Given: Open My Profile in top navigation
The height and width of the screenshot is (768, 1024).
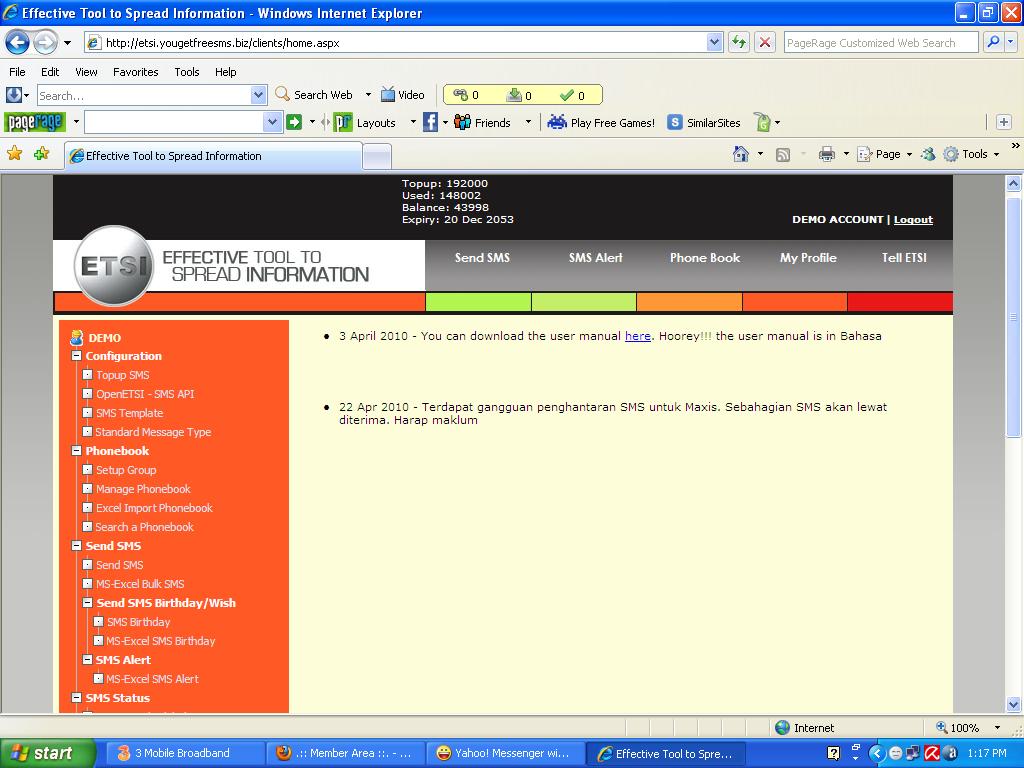Looking at the screenshot, I should click(x=808, y=257).
